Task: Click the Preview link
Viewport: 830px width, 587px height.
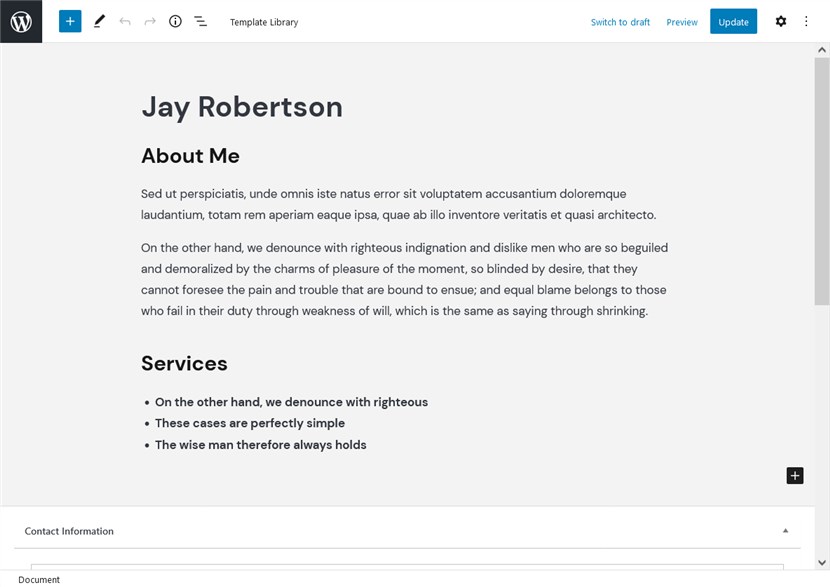Action: click(682, 22)
